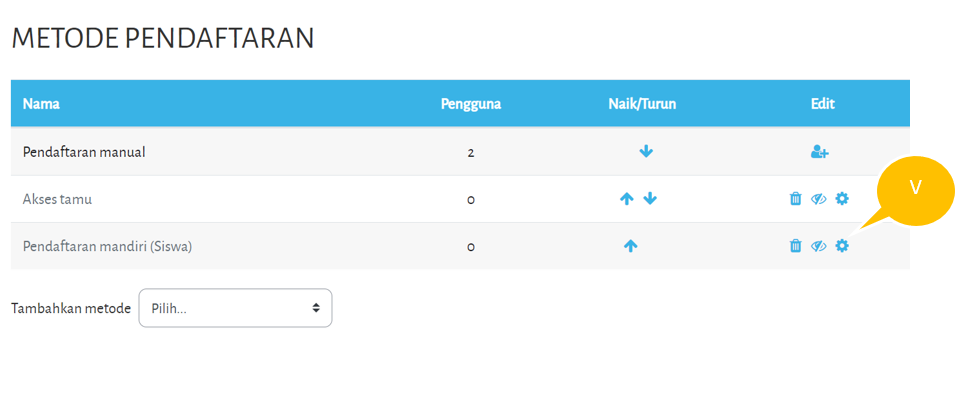Delete the Akses tamu enrolment method

click(796, 199)
